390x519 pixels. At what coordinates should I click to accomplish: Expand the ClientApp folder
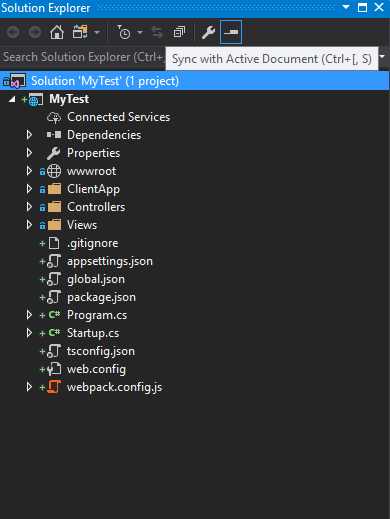[x=29, y=189]
